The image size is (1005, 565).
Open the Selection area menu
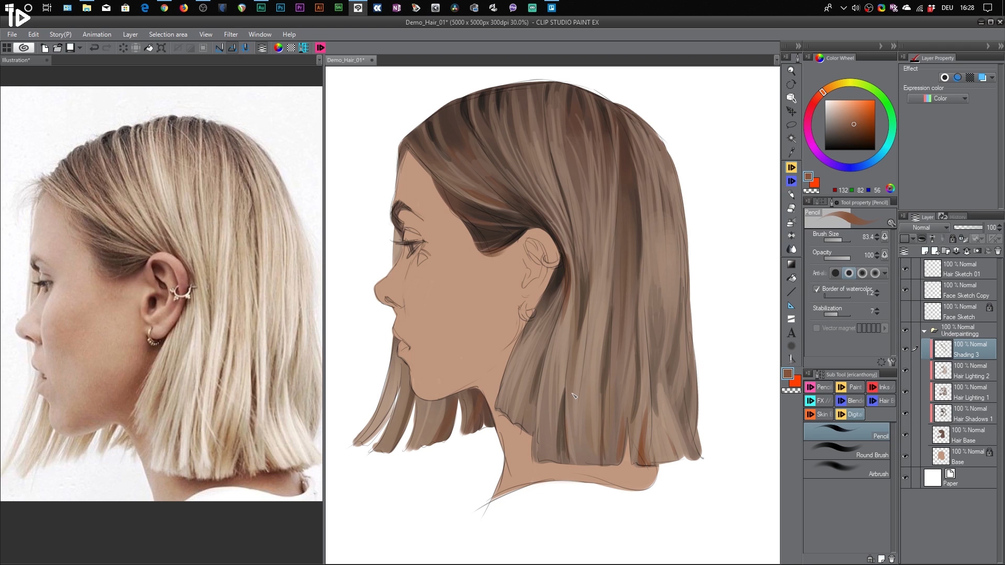pyautogui.click(x=168, y=35)
